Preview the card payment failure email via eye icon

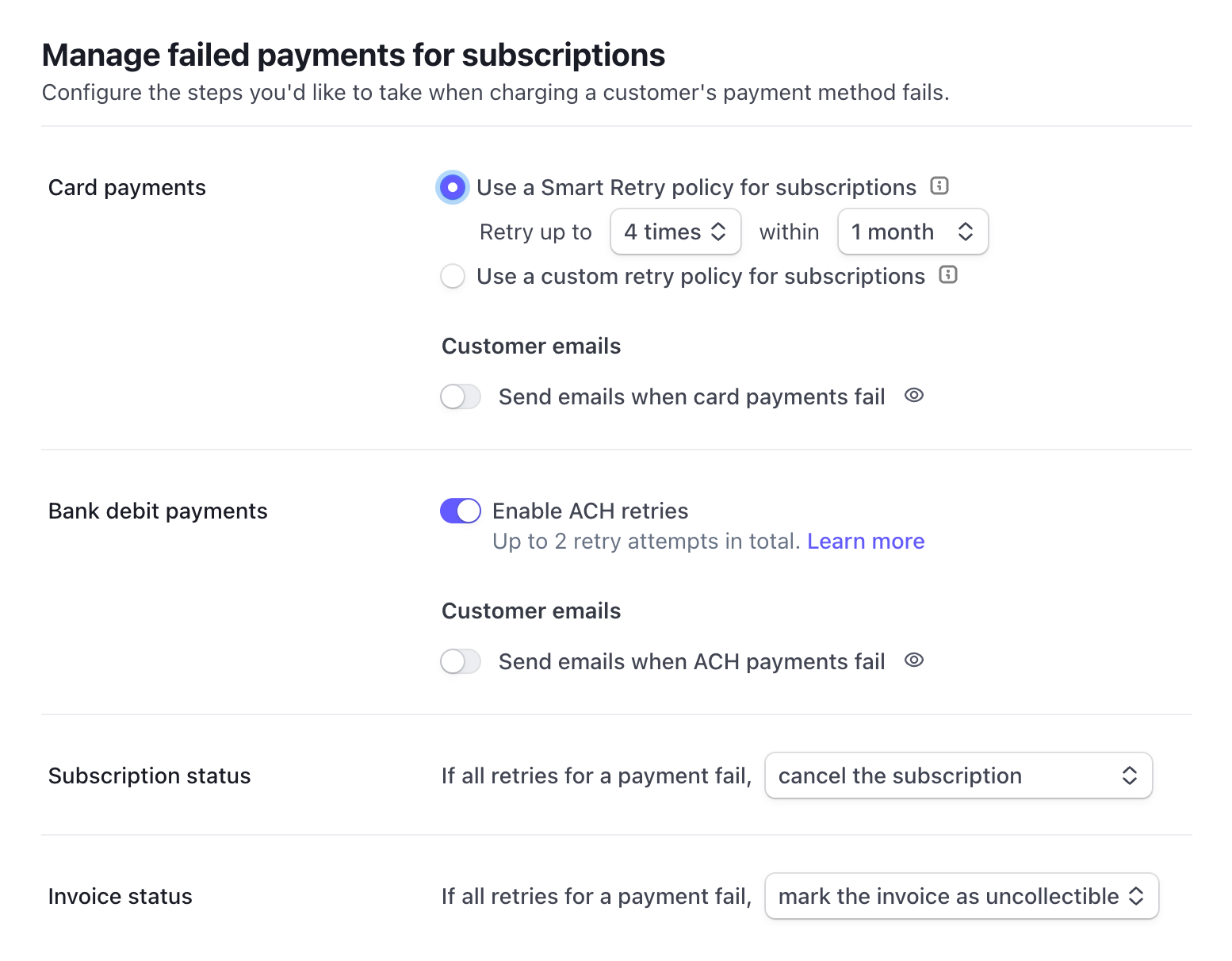914,395
